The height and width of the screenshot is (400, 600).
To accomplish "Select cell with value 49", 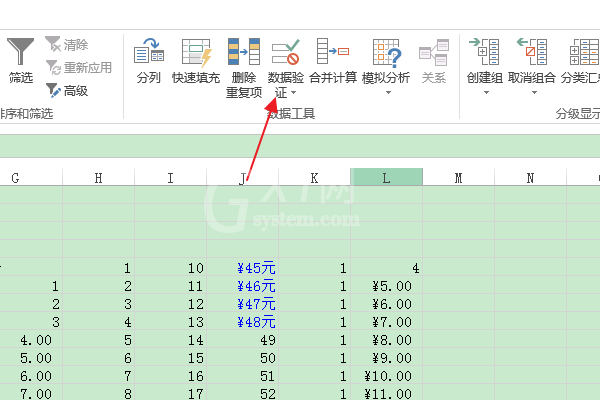I will tap(243, 340).
